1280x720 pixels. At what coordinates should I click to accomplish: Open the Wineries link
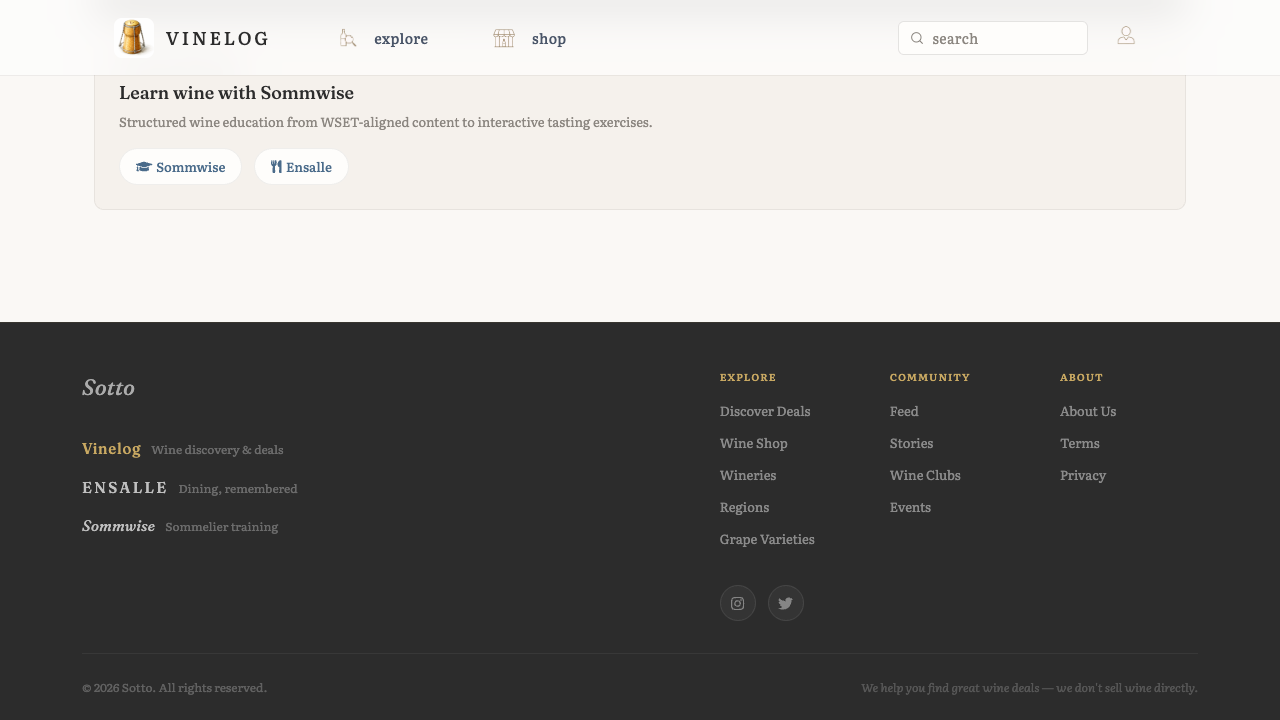748,475
